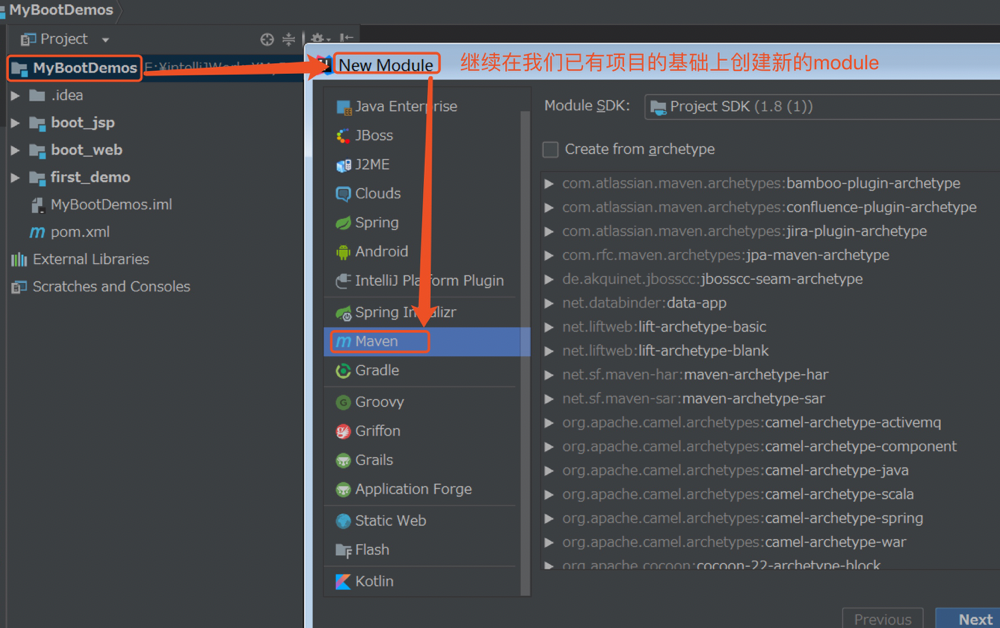Expand the first_demo module node
This screenshot has width=1000, height=628.
pos(15,178)
